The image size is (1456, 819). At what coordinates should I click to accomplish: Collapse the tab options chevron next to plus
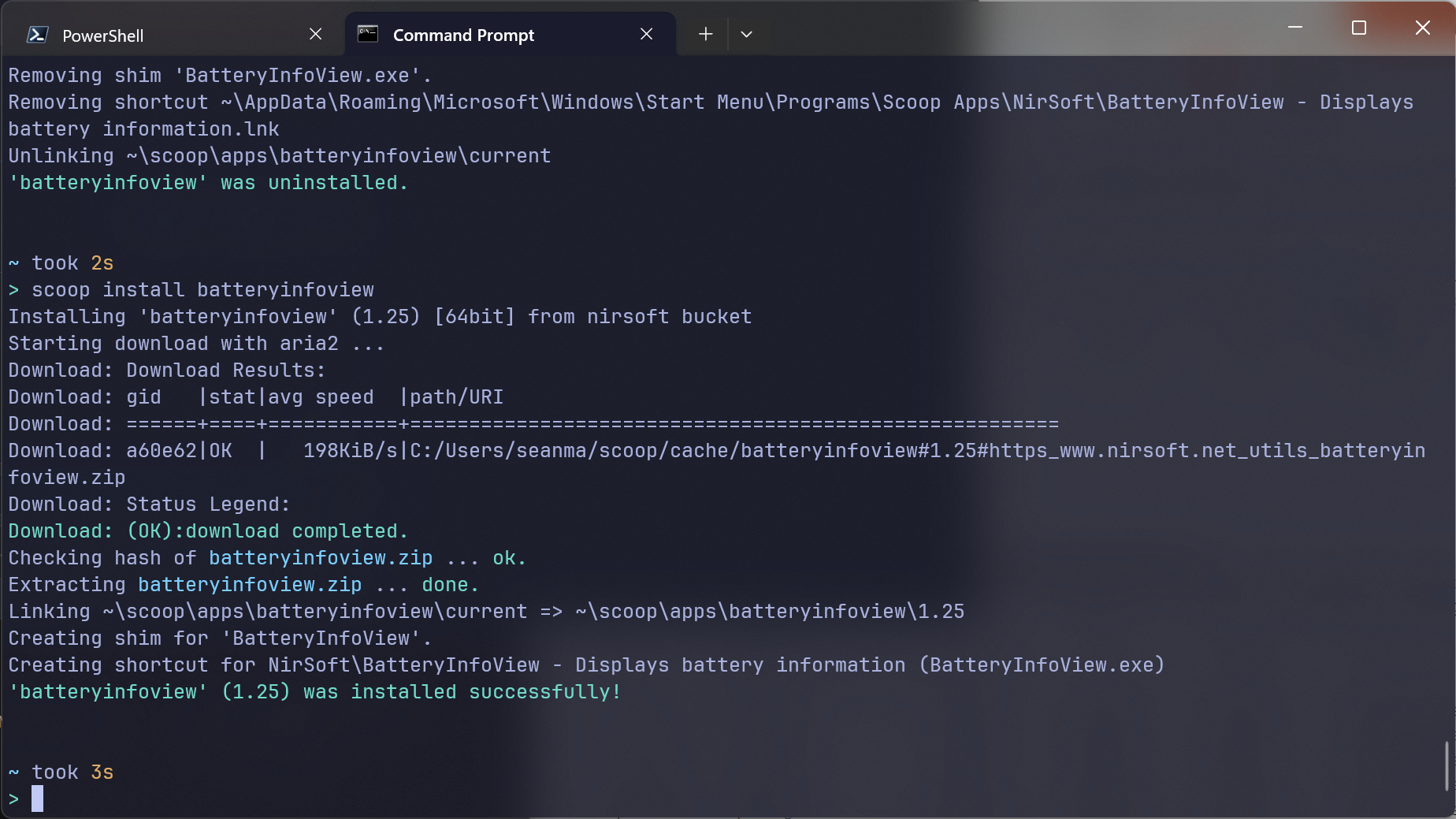point(745,34)
